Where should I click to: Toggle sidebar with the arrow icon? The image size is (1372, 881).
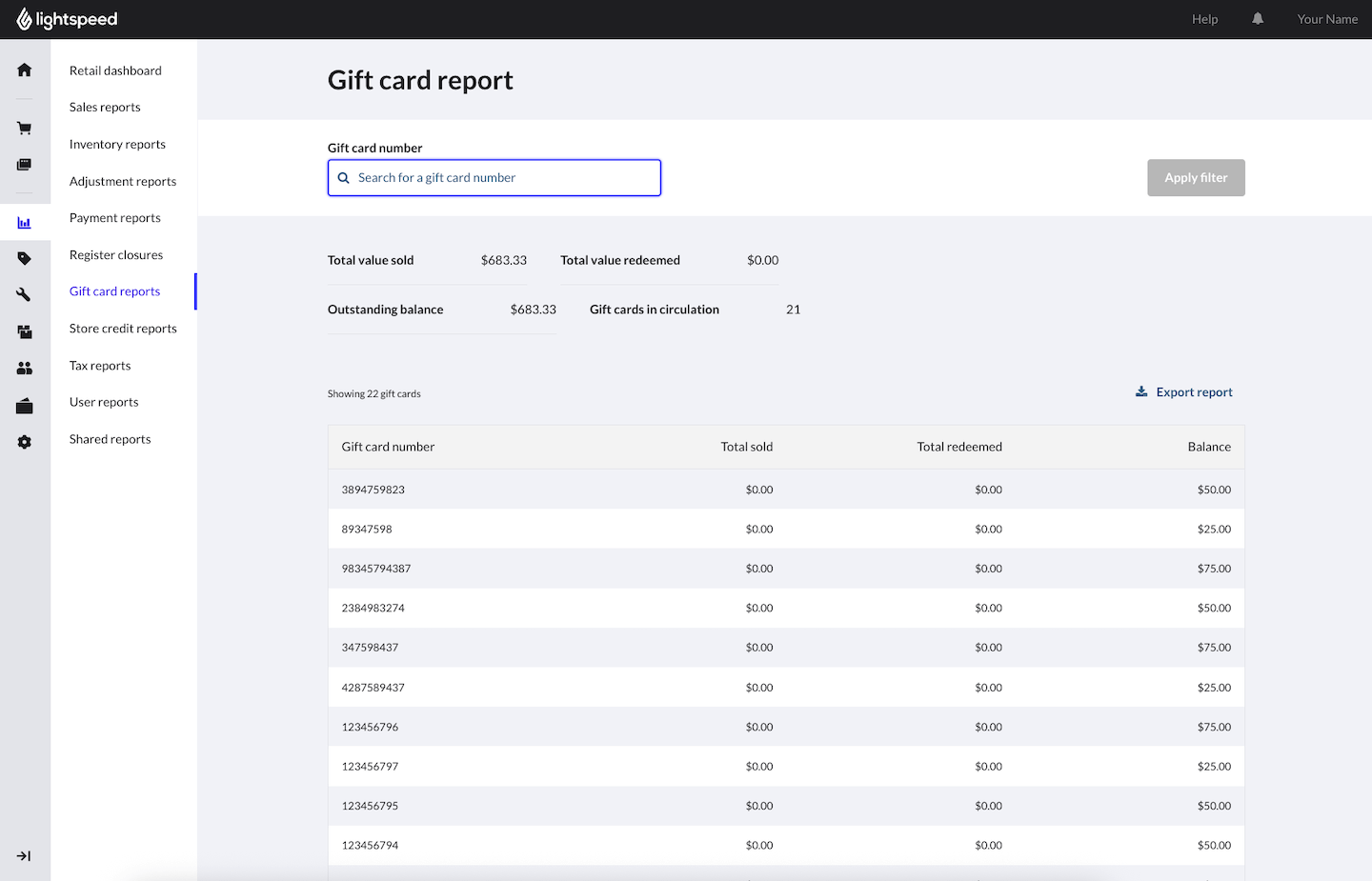pyautogui.click(x=25, y=856)
